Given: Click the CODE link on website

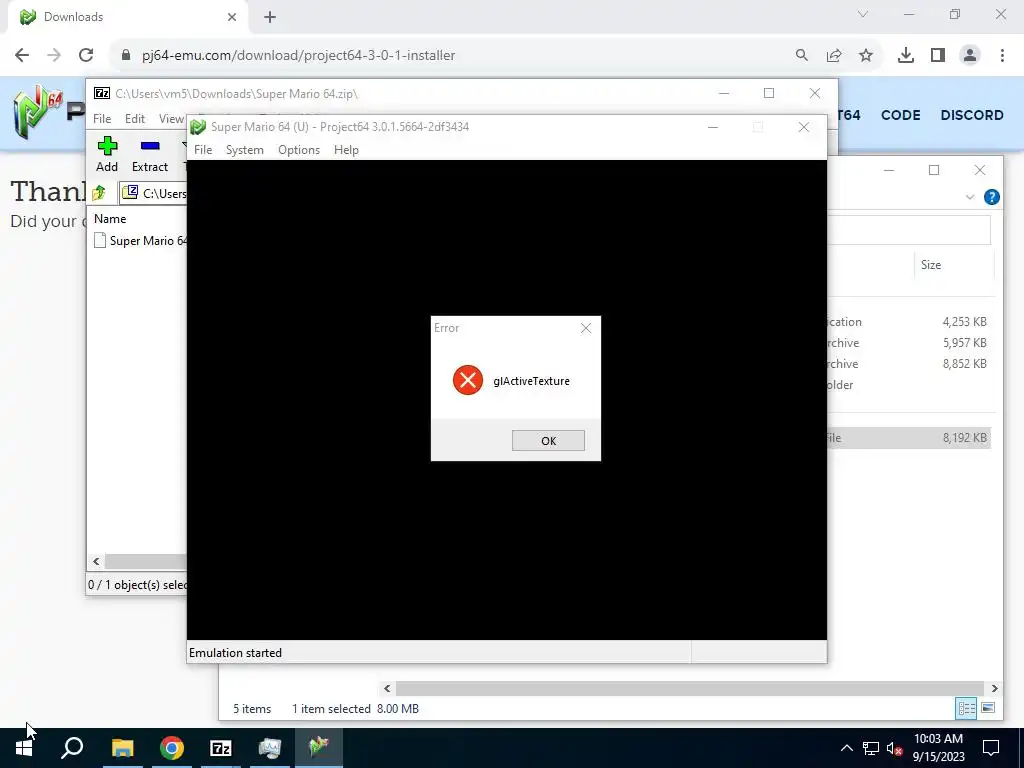Looking at the screenshot, I should coord(901,115).
